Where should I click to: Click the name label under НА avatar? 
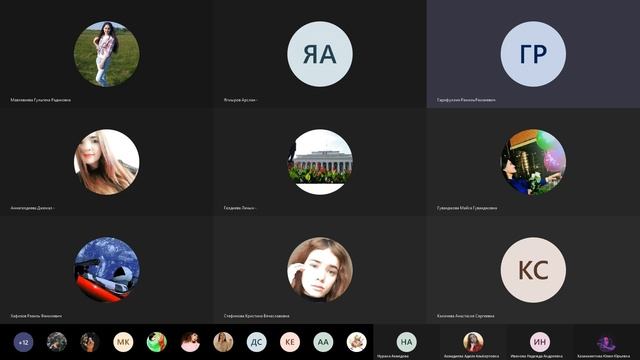coord(393,356)
